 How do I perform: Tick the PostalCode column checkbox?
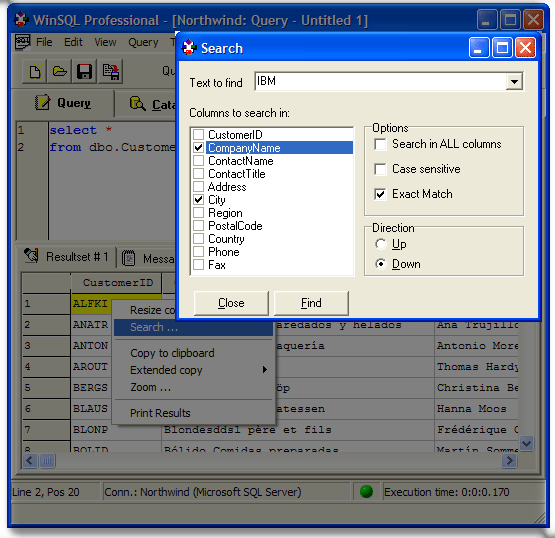(199, 226)
